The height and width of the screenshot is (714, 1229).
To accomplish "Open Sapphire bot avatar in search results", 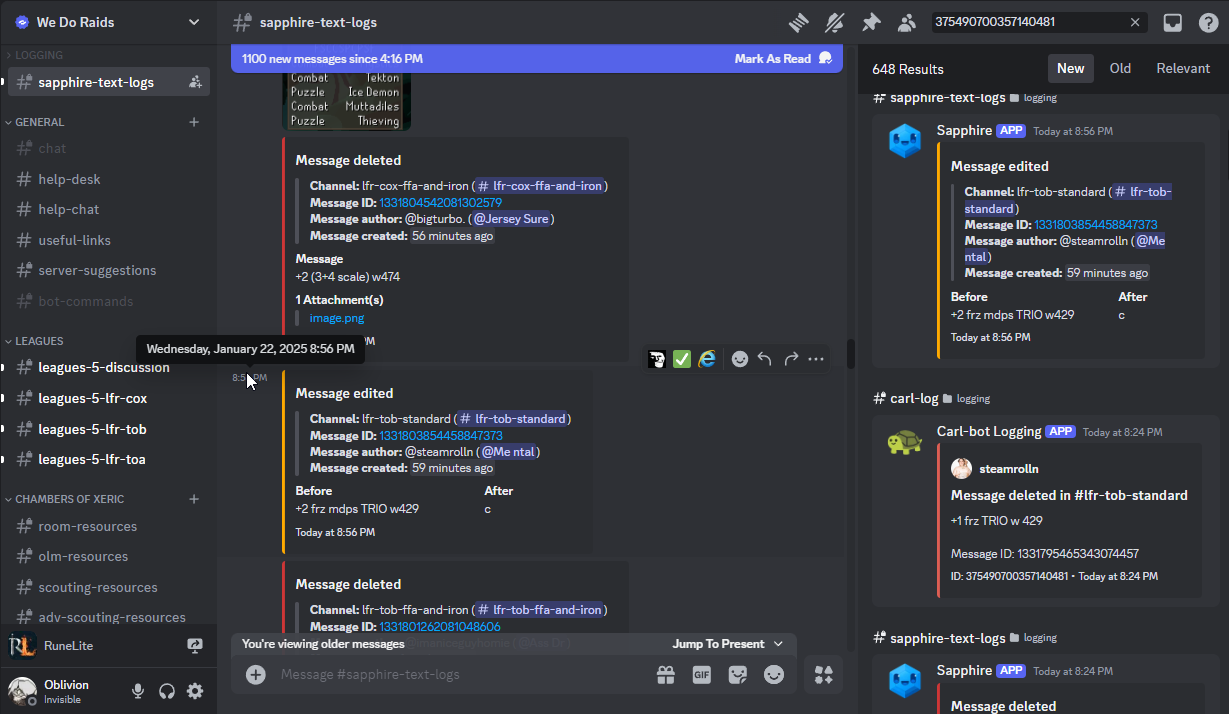I will click(905, 141).
